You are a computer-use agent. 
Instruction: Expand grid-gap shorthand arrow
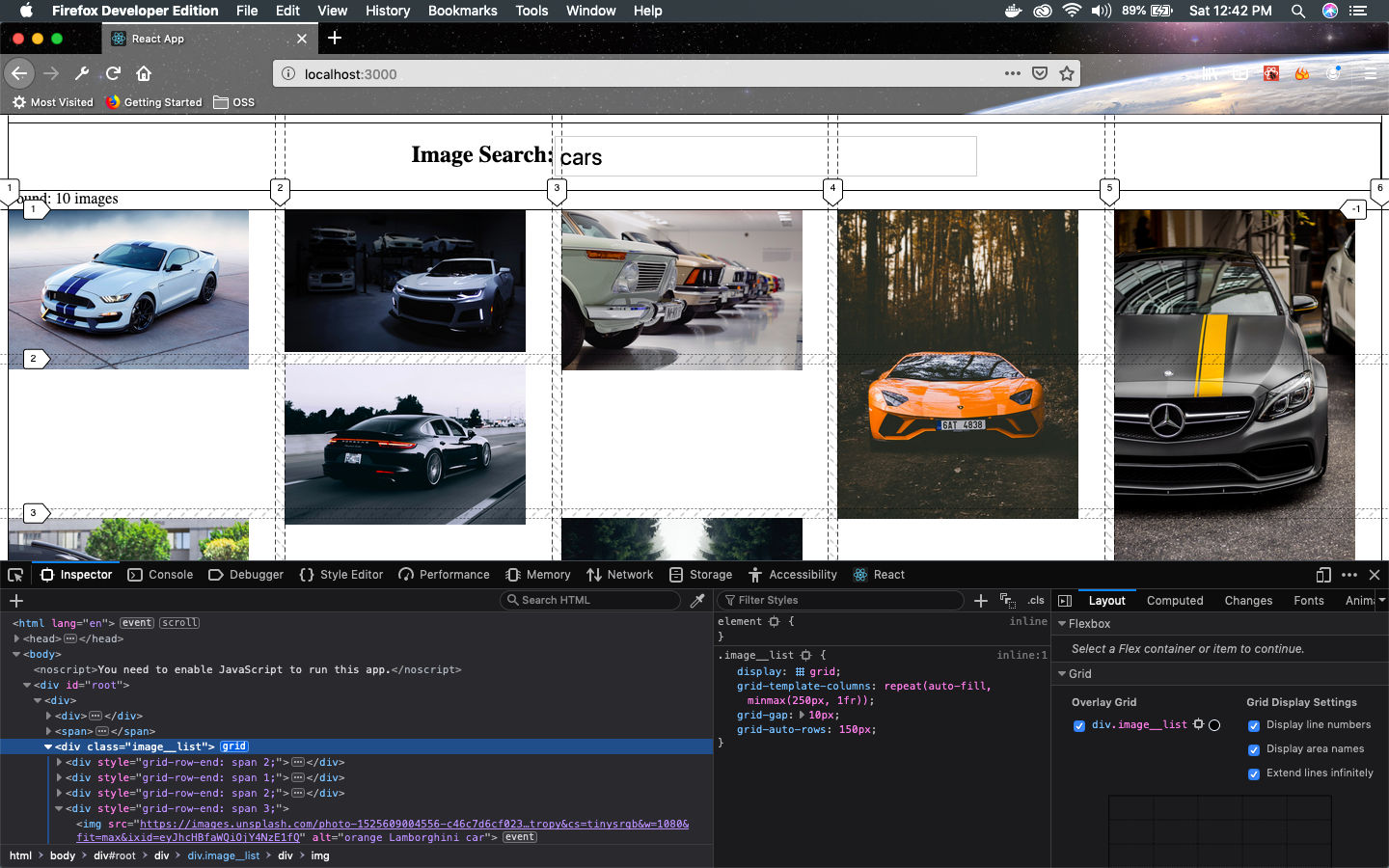point(802,715)
